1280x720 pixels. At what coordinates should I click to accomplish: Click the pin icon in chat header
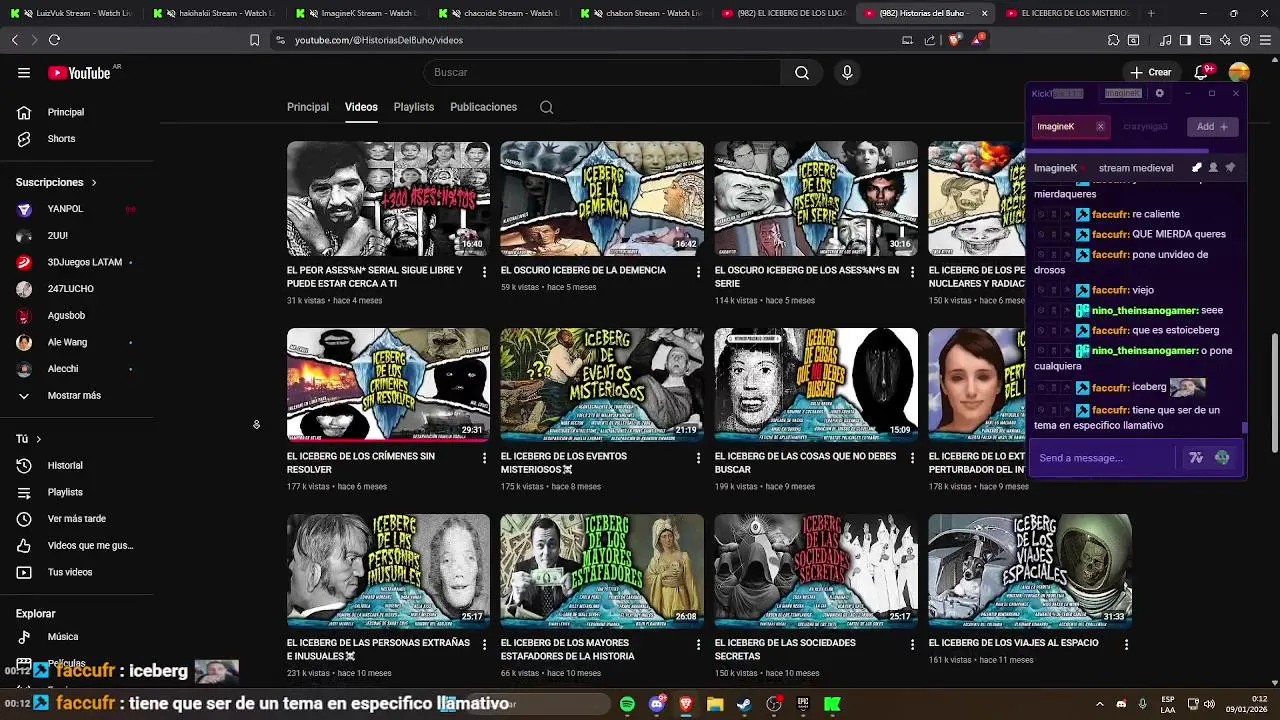pyautogui.click(x=1230, y=167)
